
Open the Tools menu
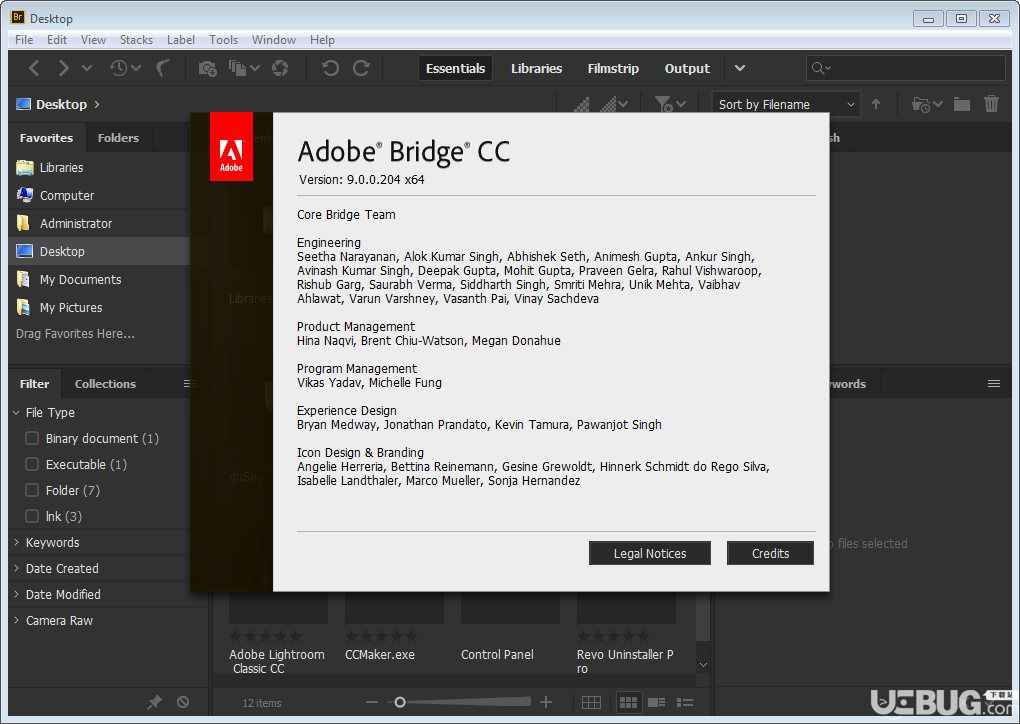pos(223,40)
